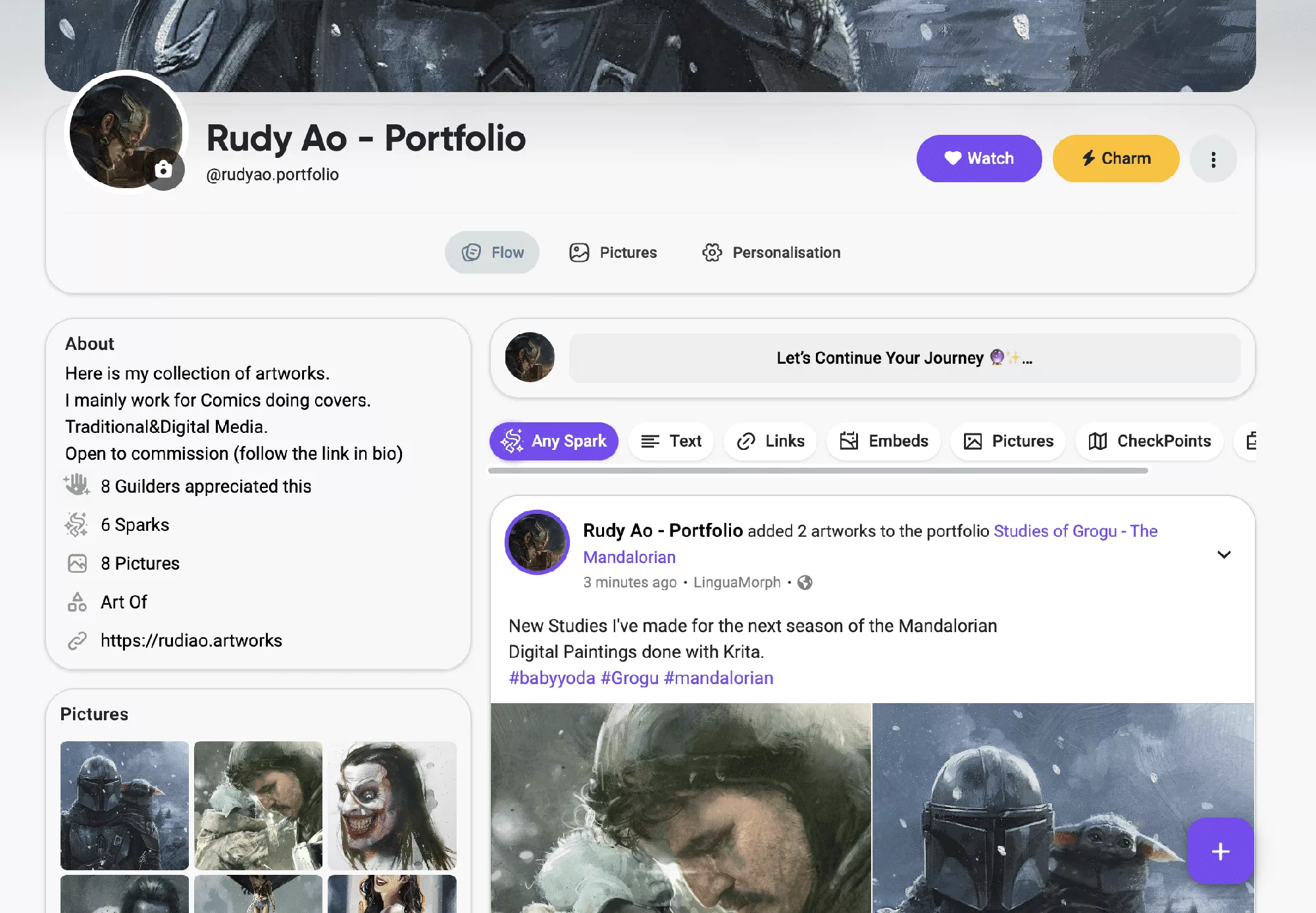Expand the post options chevron
The image size is (1316, 913).
1223,555
